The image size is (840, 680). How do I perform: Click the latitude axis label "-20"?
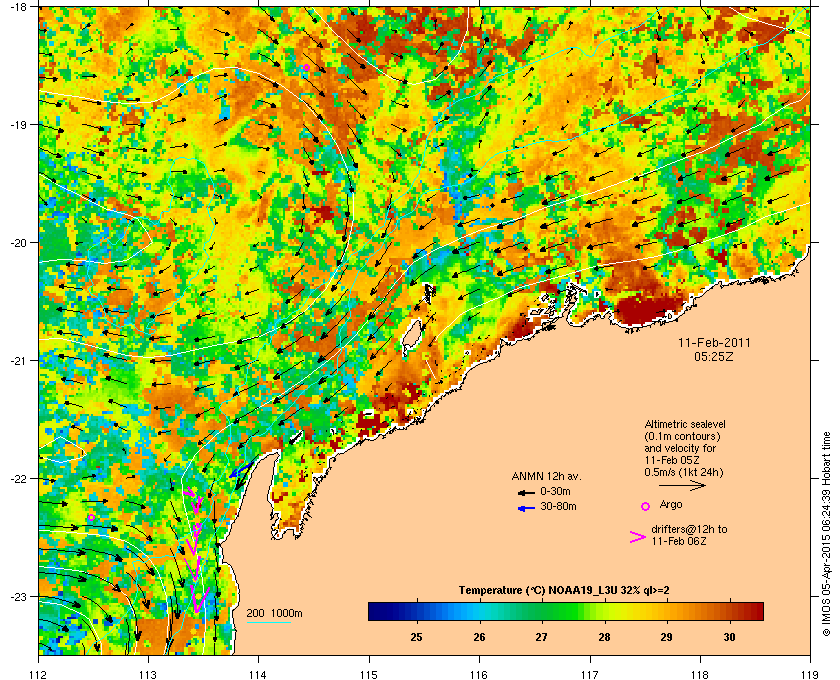tap(18, 243)
